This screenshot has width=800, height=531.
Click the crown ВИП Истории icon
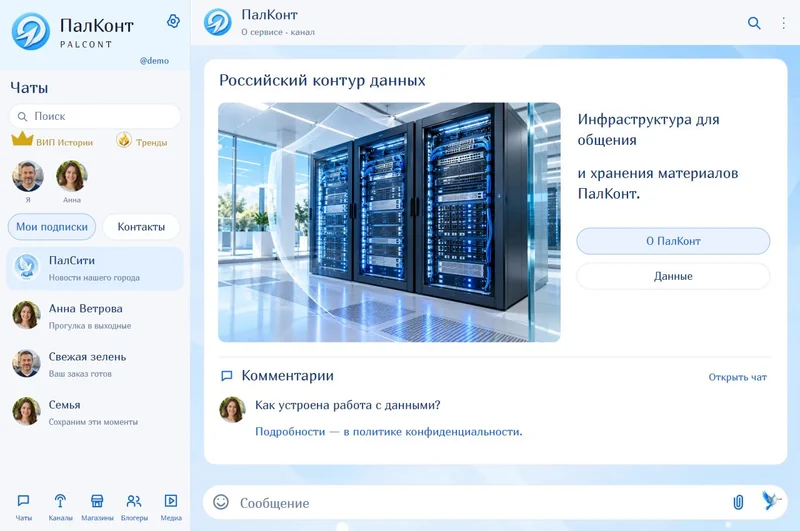click(22, 138)
